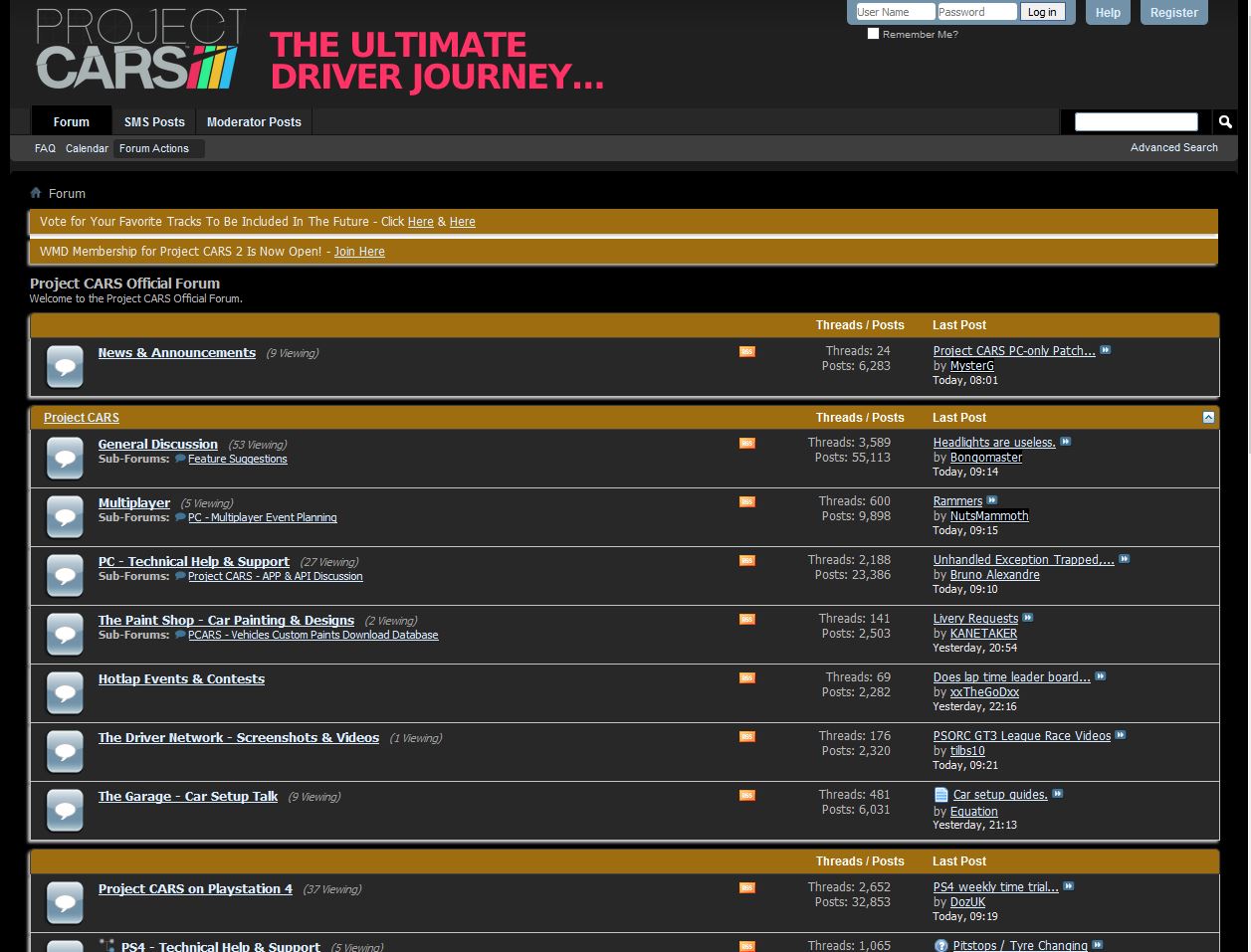Go to last post icon for Does lap time leader board
The height and width of the screenshot is (952, 1251).
click(x=1100, y=676)
